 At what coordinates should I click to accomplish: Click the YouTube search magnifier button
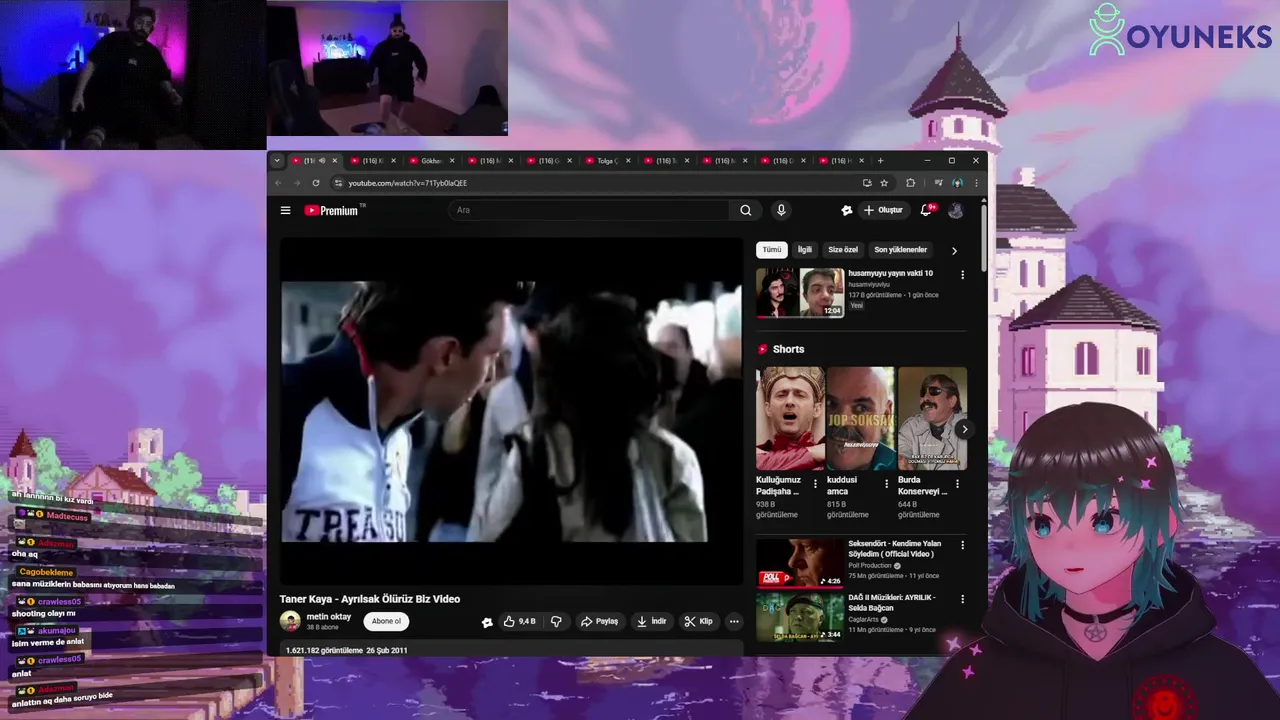point(745,210)
